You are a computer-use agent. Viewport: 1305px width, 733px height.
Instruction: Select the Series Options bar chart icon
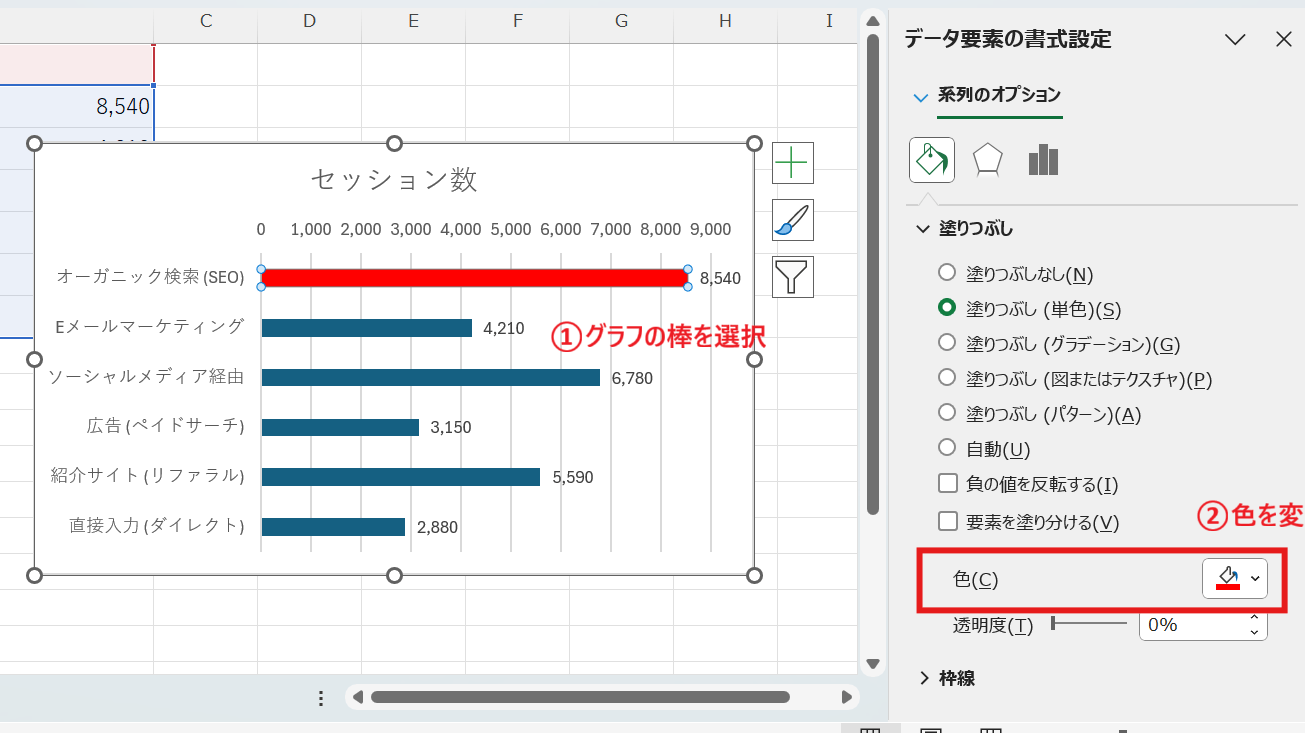pyautogui.click(x=1042, y=159)
